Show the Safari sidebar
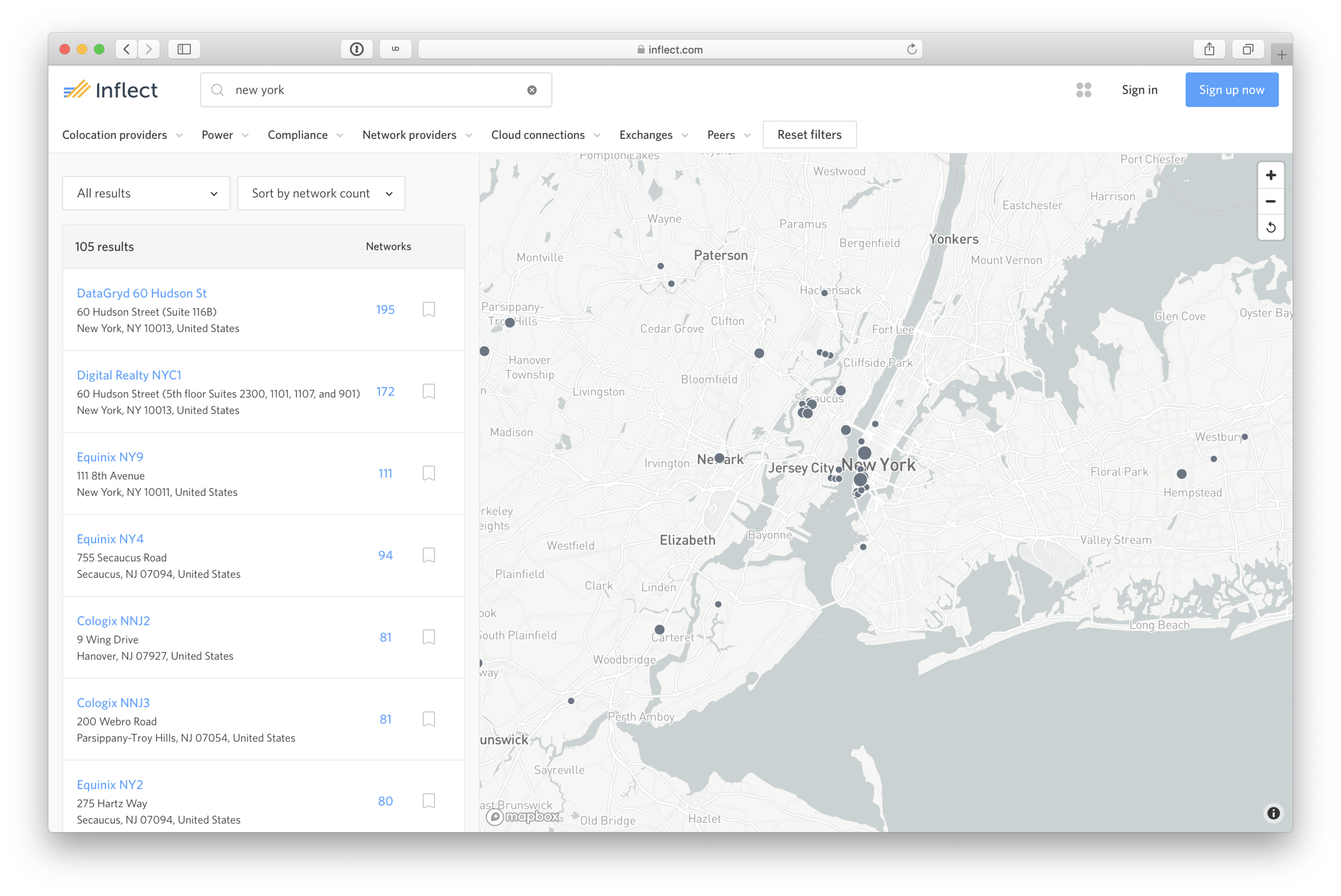 [x=184, y=49]
